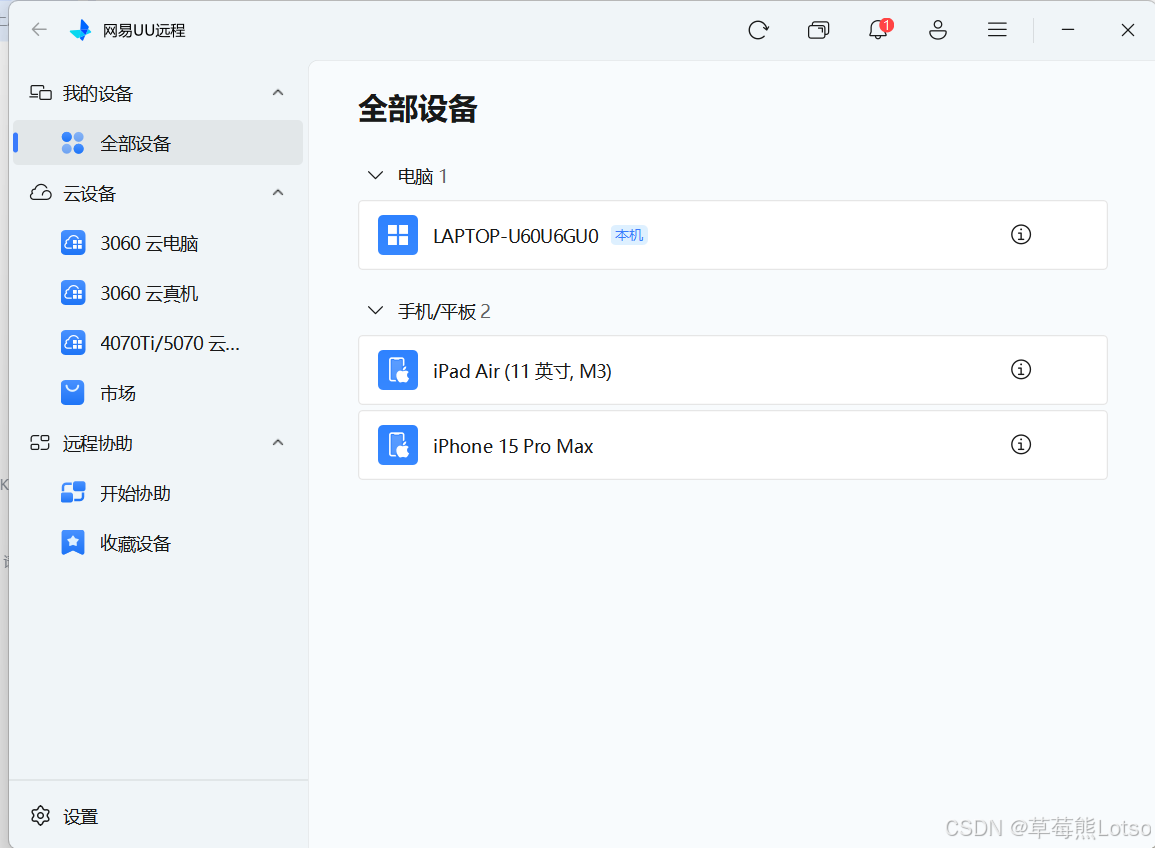The height and width of the screenshot is (848, 1155).
Task: Minimize the UU remote window
Action: 1067,29
